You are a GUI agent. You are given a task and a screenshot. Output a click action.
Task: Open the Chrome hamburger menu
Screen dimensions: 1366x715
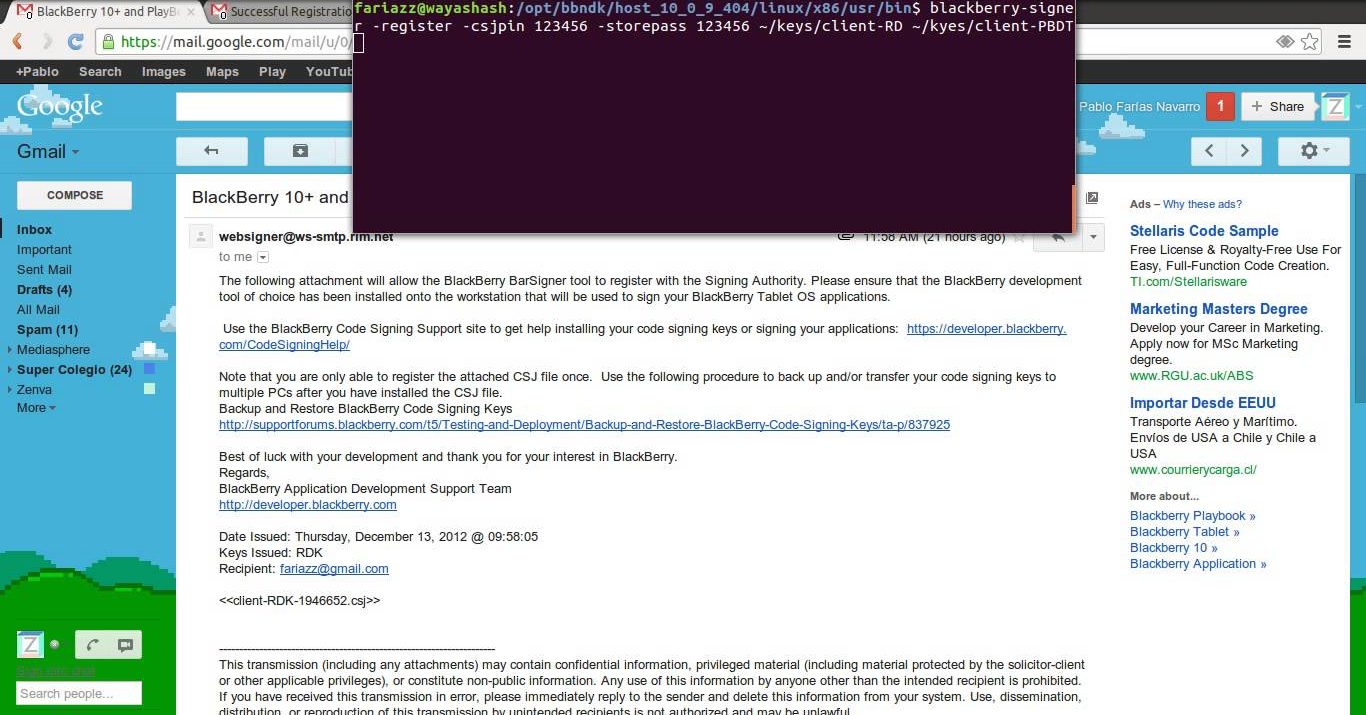tap(1343, 42)
